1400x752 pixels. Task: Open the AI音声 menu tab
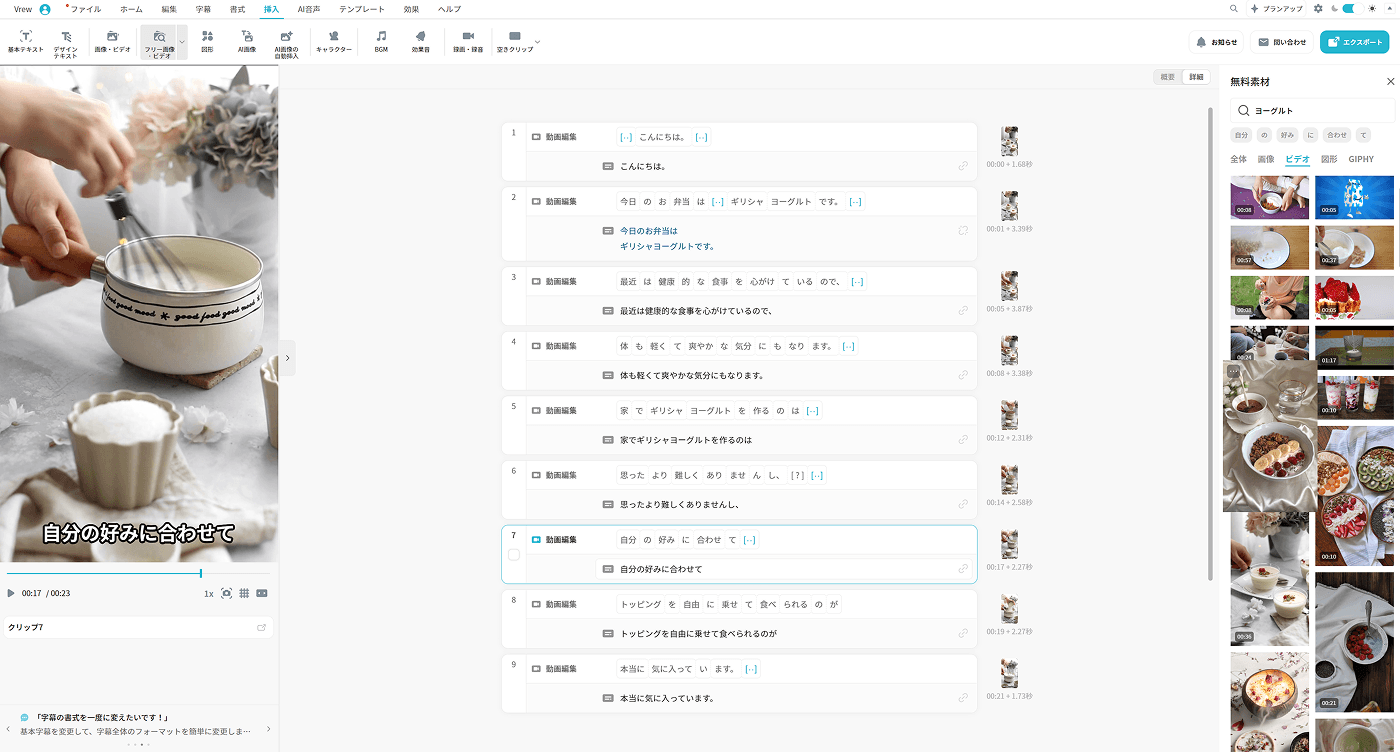[x=308, y=9]
